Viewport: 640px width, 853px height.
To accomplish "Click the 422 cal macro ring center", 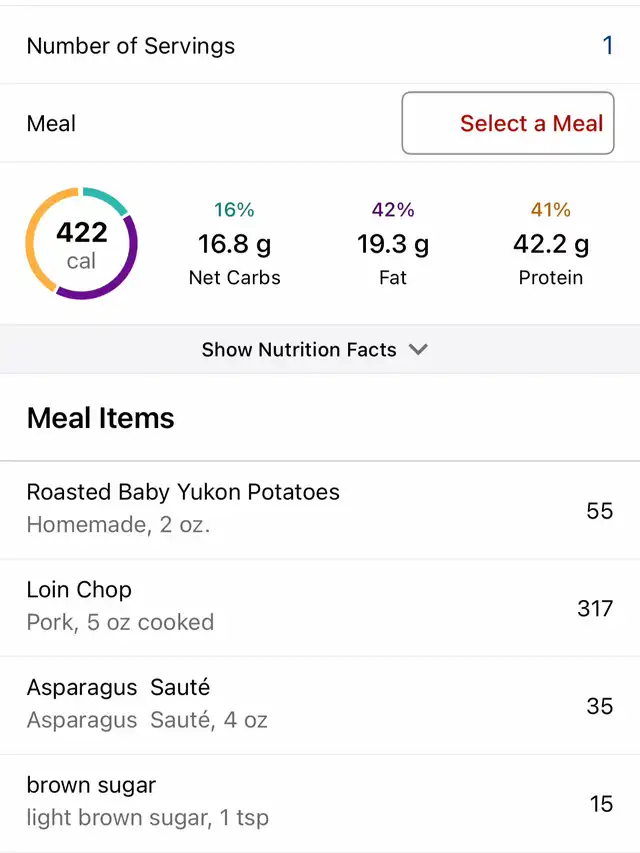I will (x=81, y=244).
